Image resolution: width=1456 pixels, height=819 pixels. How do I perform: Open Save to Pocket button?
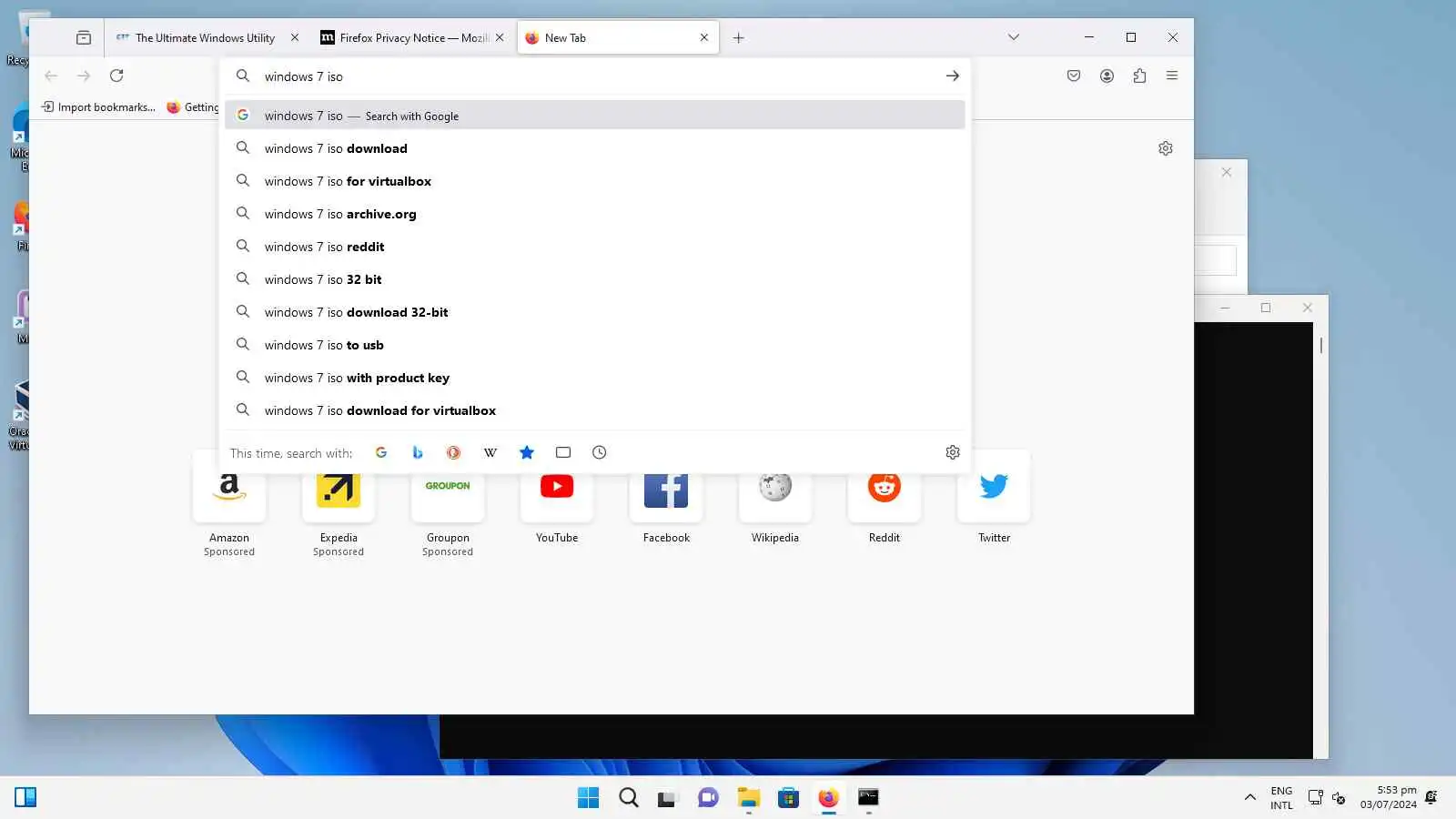click(1074, 76)
